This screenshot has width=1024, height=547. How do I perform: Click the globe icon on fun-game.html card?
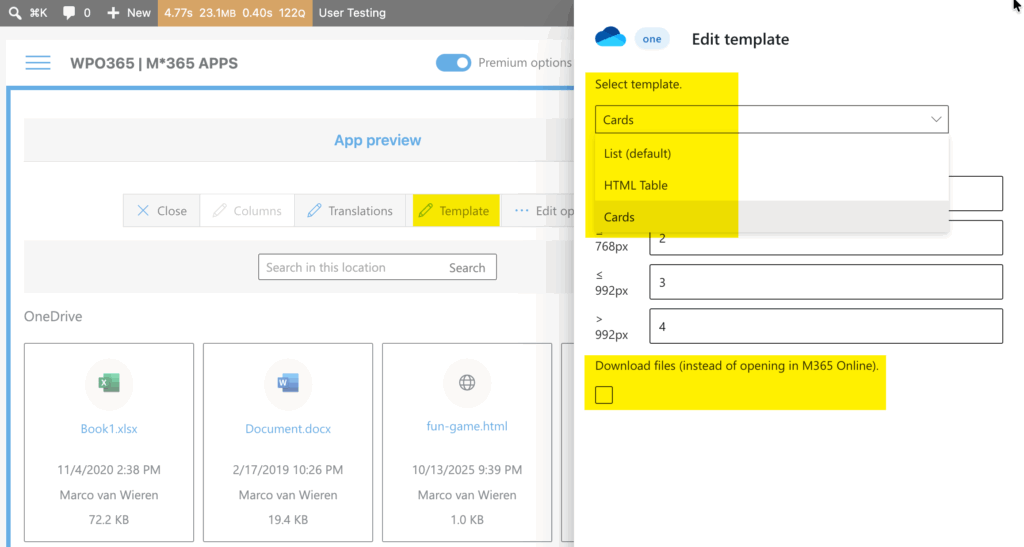click(467, 383)
